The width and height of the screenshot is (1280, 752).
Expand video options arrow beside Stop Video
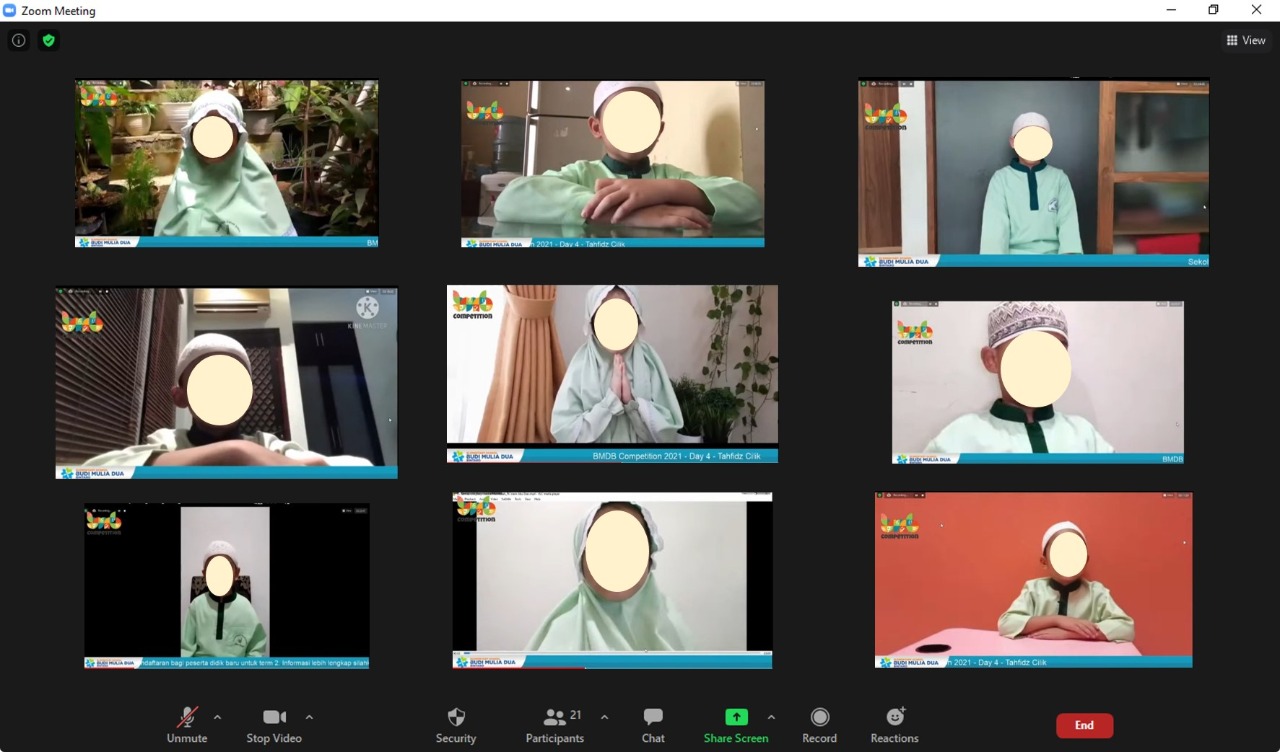[309, 717]
